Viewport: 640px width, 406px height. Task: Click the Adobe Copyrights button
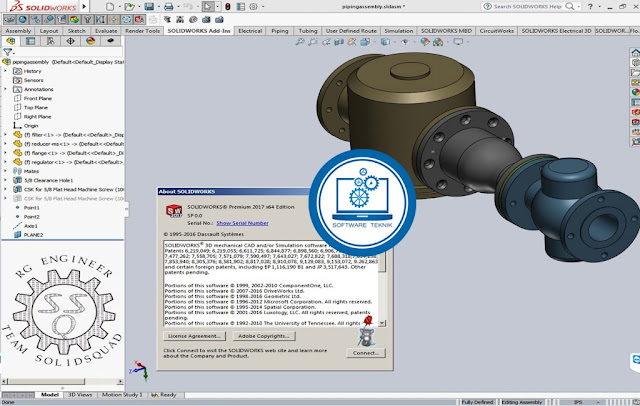pyautogui.click(x=264, y=336)
